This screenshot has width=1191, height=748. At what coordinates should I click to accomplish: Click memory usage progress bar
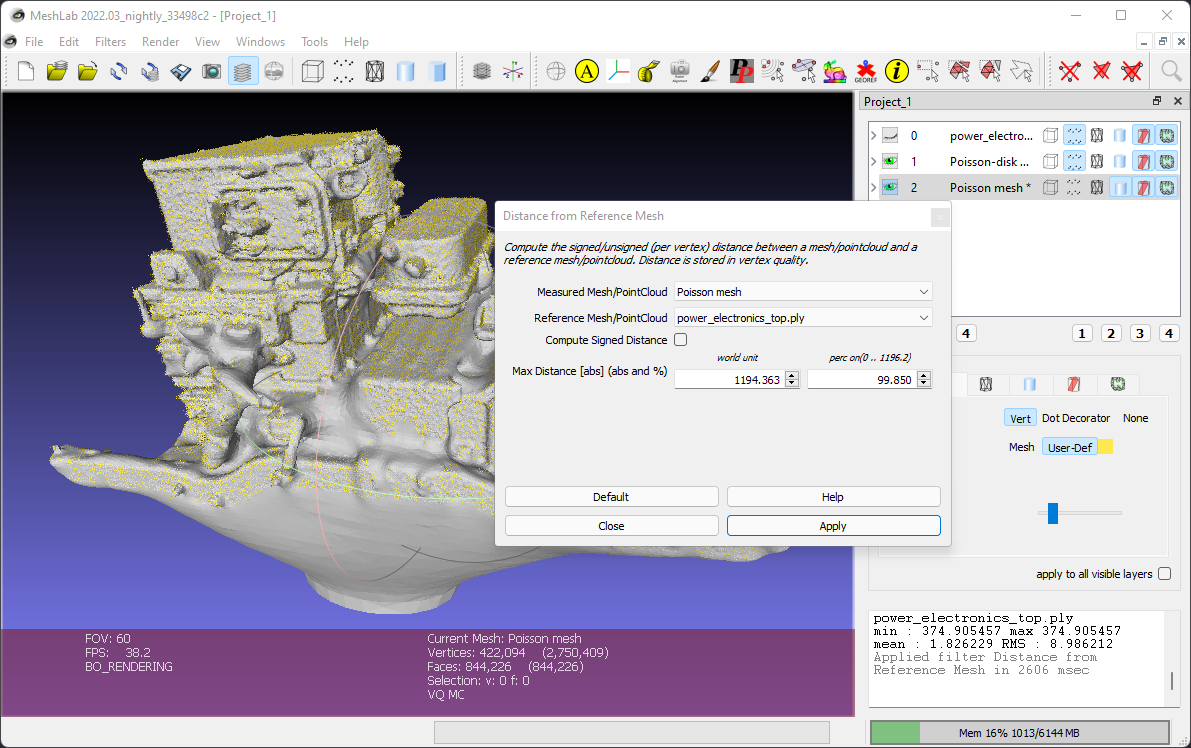1019,733
